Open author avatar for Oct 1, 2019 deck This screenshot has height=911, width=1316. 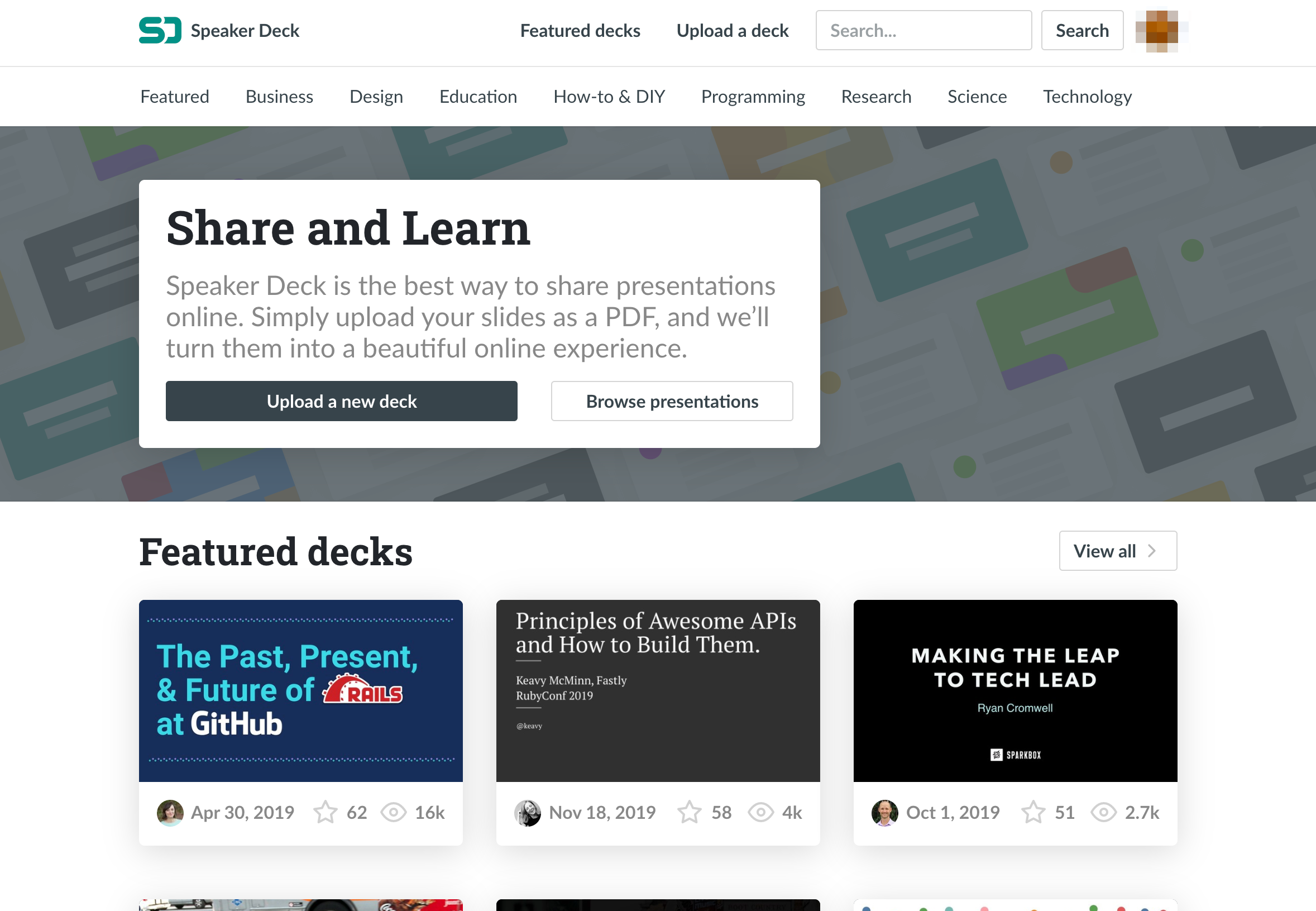(885, 813)
